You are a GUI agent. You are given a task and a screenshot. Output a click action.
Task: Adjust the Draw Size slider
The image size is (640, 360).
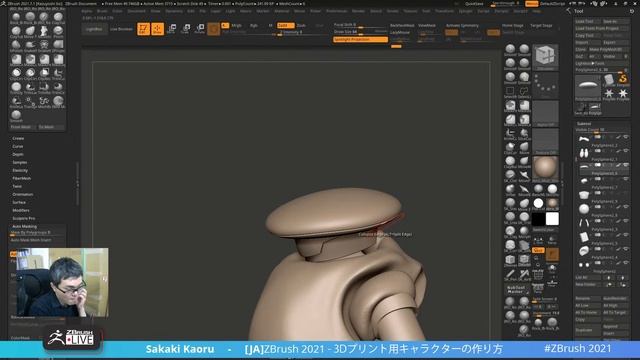pyautogui.click(x=360, y=32)
